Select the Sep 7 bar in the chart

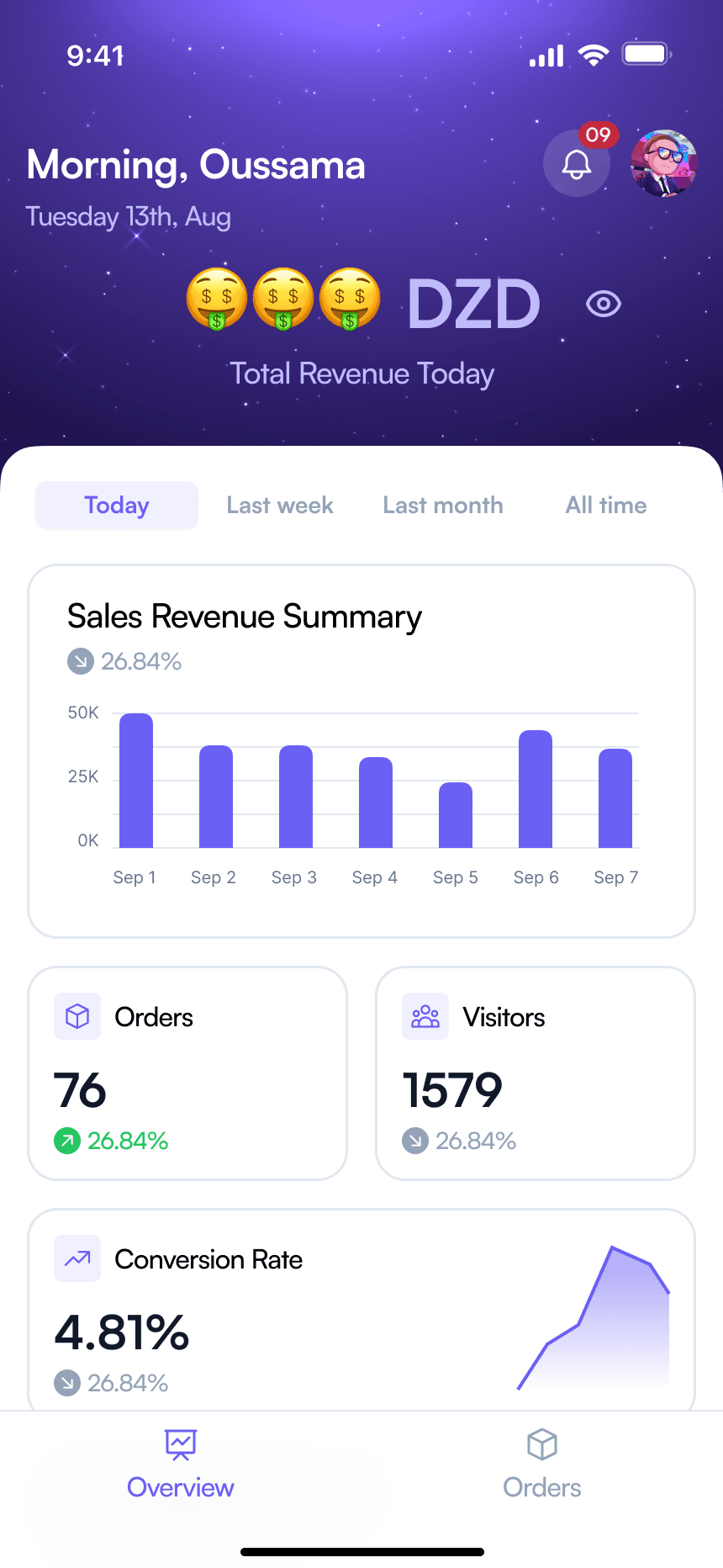pyautogui.click(x=615, y=798)
